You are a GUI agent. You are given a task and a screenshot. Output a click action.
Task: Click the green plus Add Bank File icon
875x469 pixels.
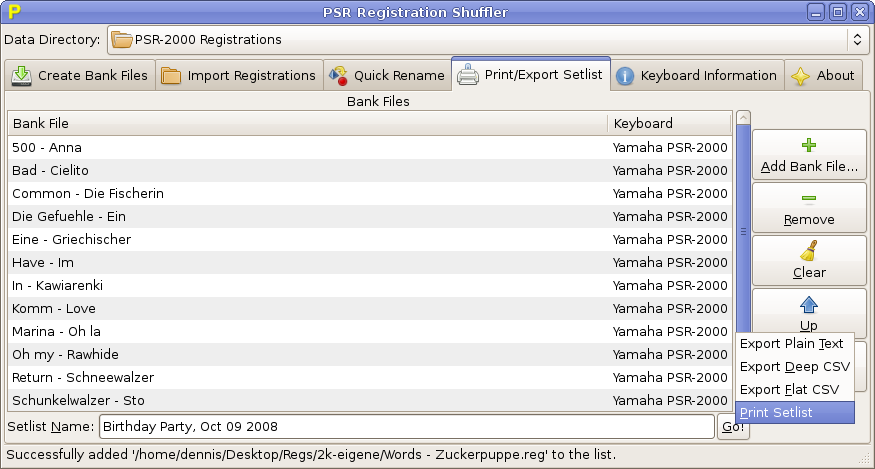pyautogui.click(x=809, y=146)
